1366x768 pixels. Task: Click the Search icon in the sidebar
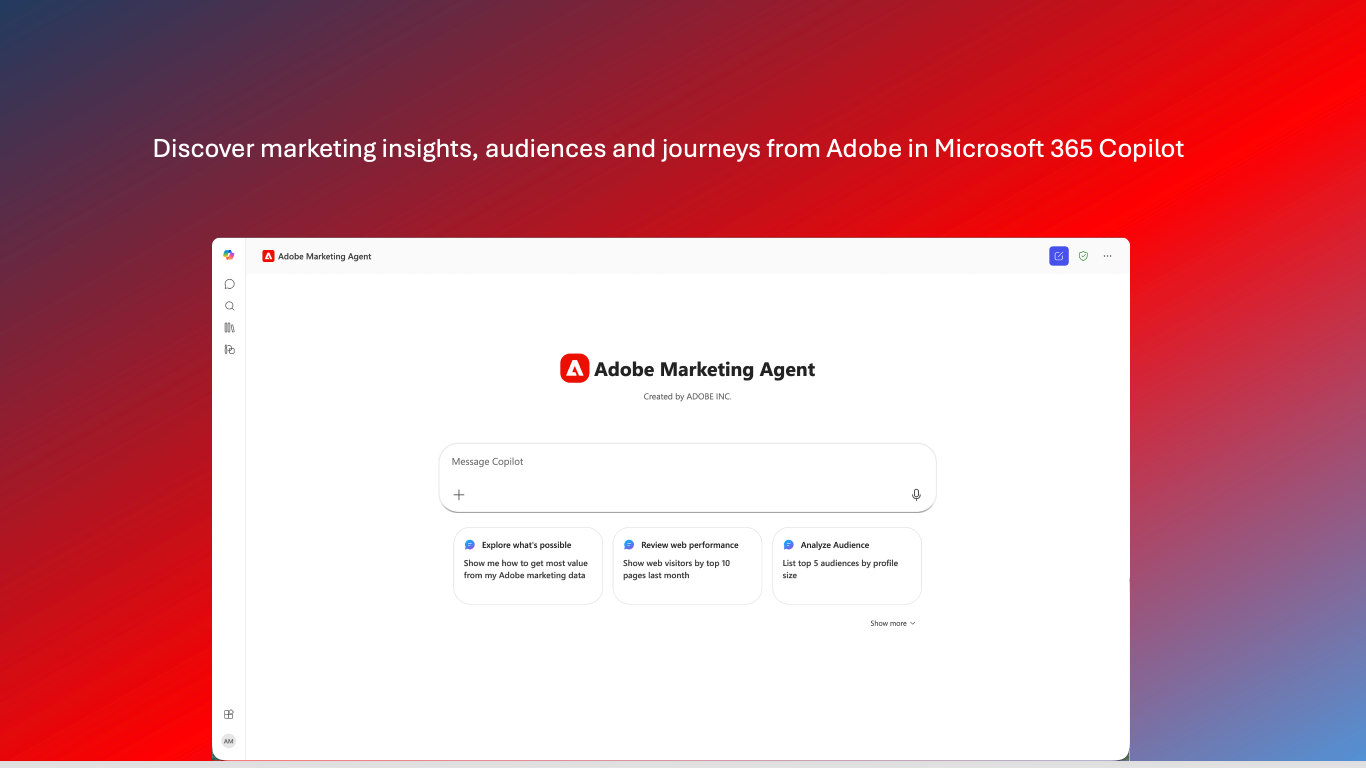pyautogui.click(x=229, y=306)
